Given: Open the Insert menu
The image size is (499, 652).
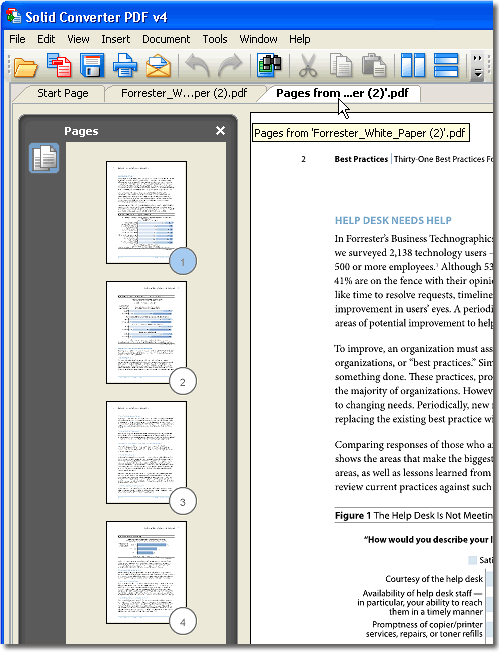Looking at the screenshot, I should coord(116,39).
